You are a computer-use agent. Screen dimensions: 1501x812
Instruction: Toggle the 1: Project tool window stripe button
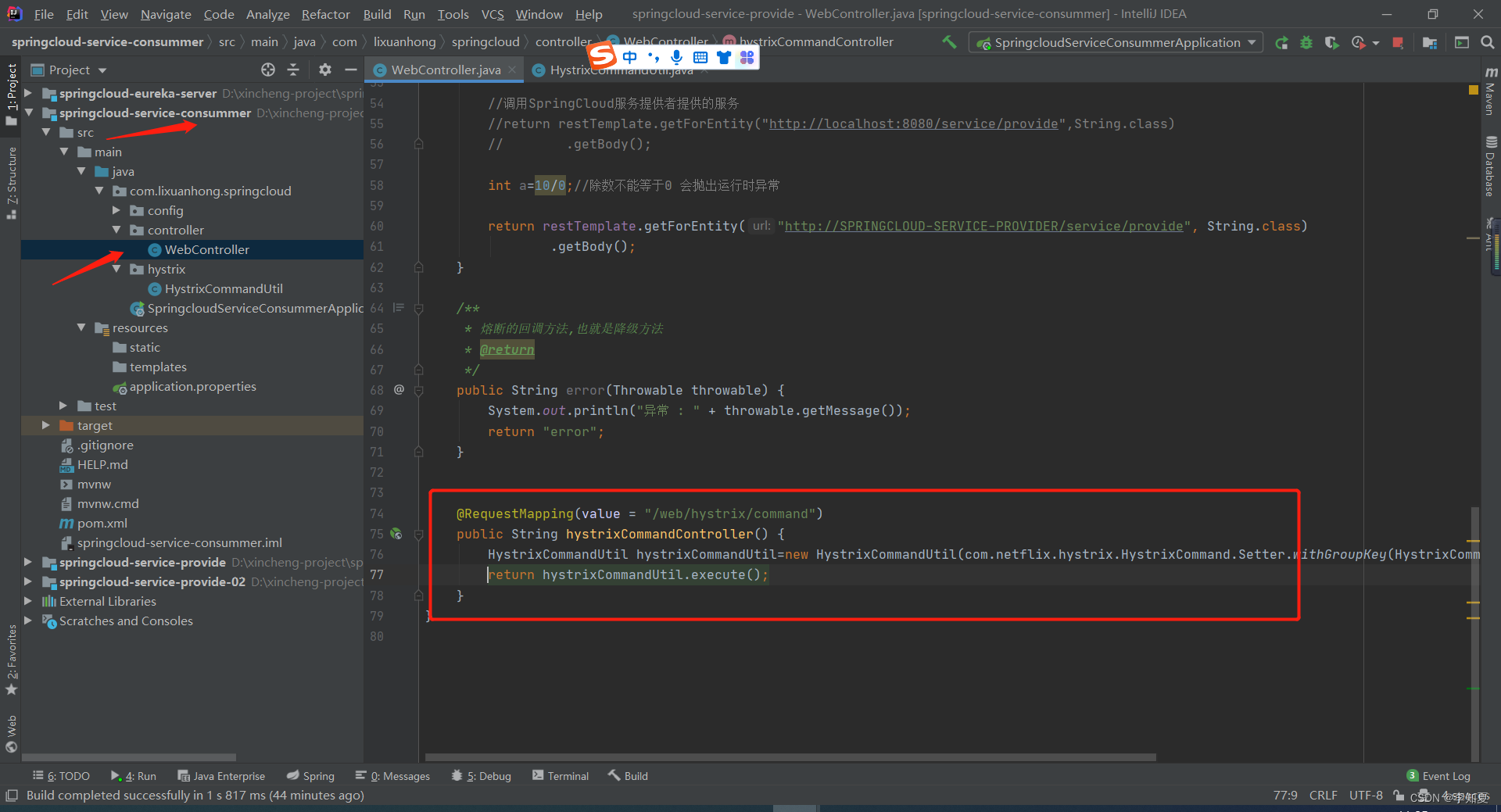(12, 94)
